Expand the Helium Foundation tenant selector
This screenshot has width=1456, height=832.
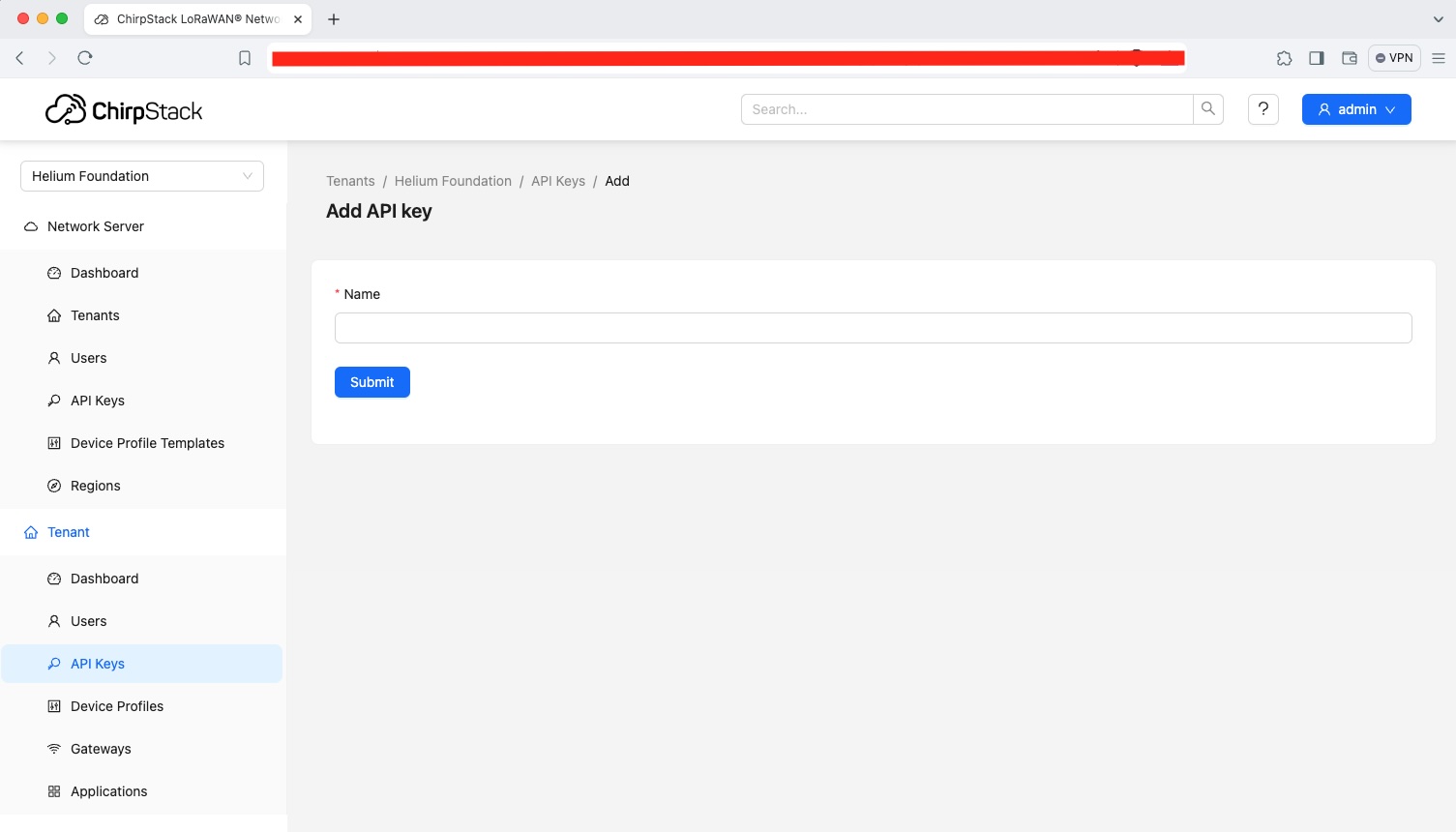click(141, 176)
